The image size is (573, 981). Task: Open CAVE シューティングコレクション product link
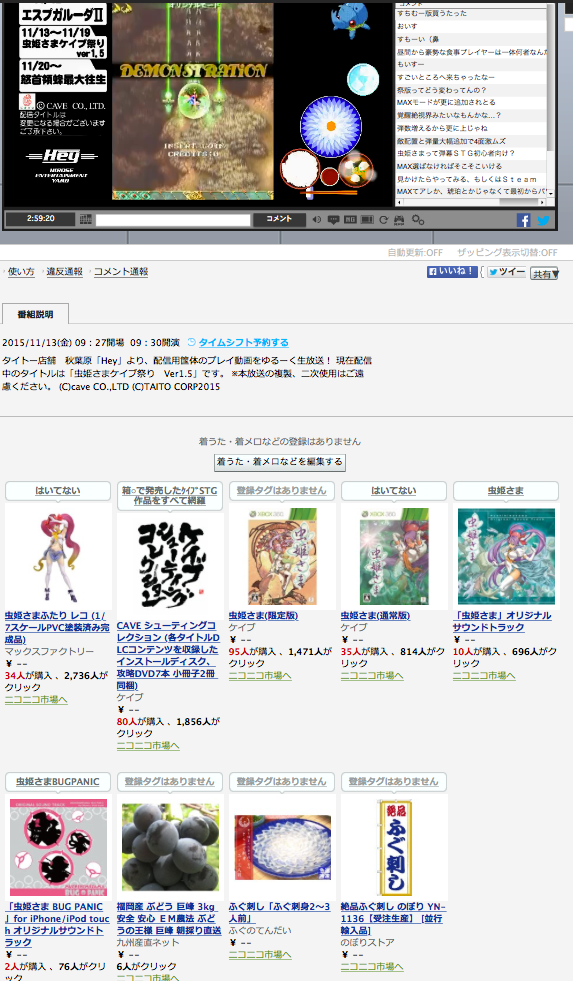[168, 655]
